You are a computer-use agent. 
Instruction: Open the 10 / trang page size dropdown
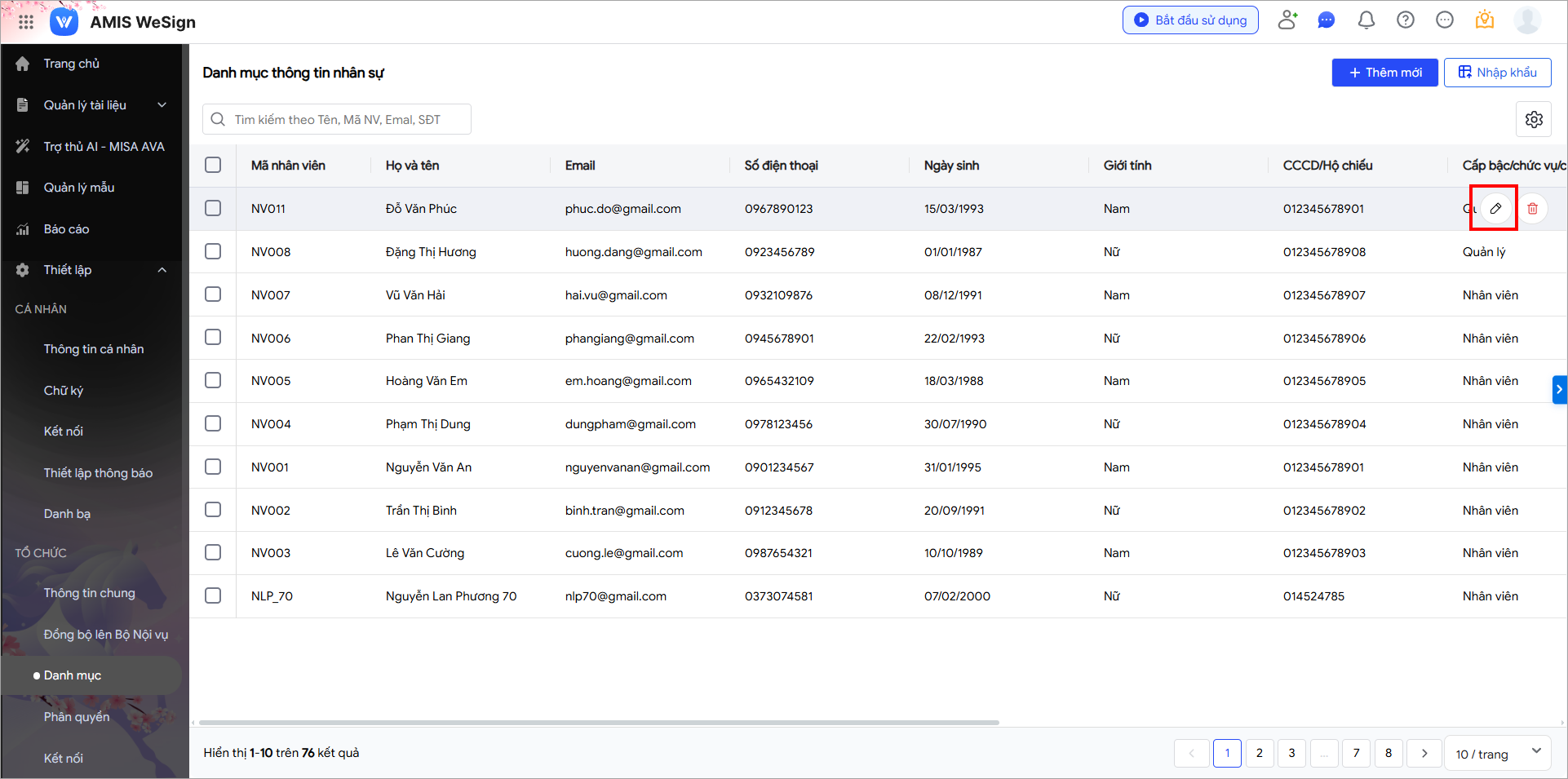[x=1498, y=754]
